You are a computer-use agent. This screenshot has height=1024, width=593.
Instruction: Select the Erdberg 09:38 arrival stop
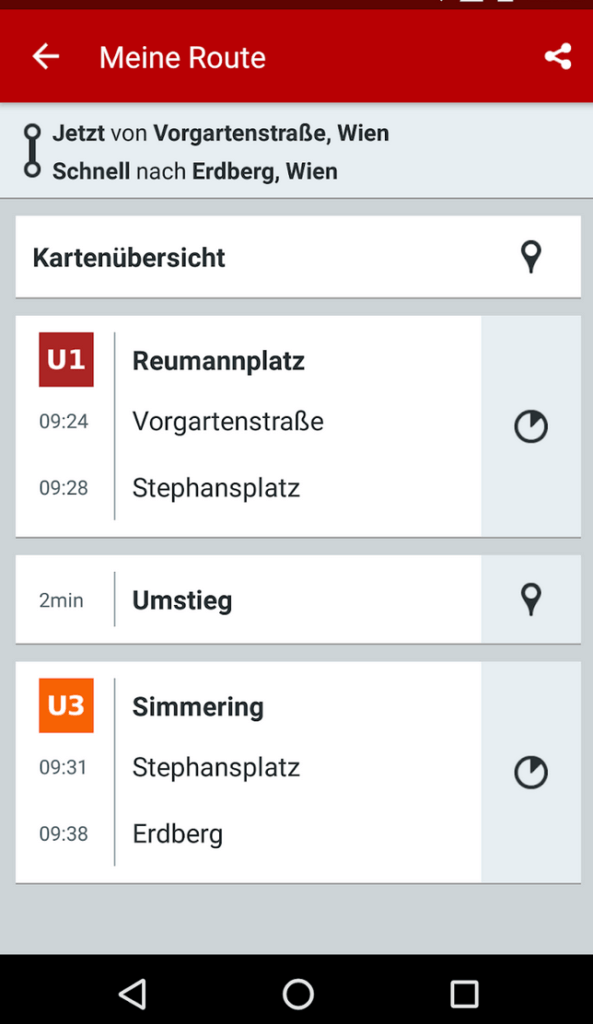(x=178, y=834)
